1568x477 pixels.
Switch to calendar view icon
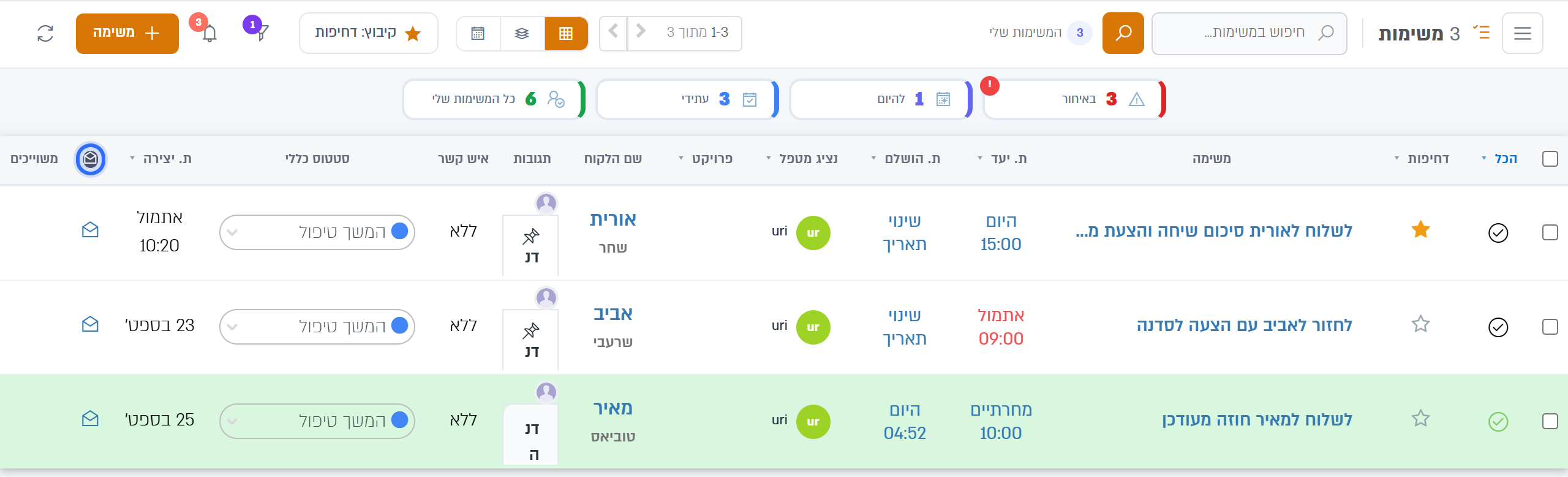point(478,33)
